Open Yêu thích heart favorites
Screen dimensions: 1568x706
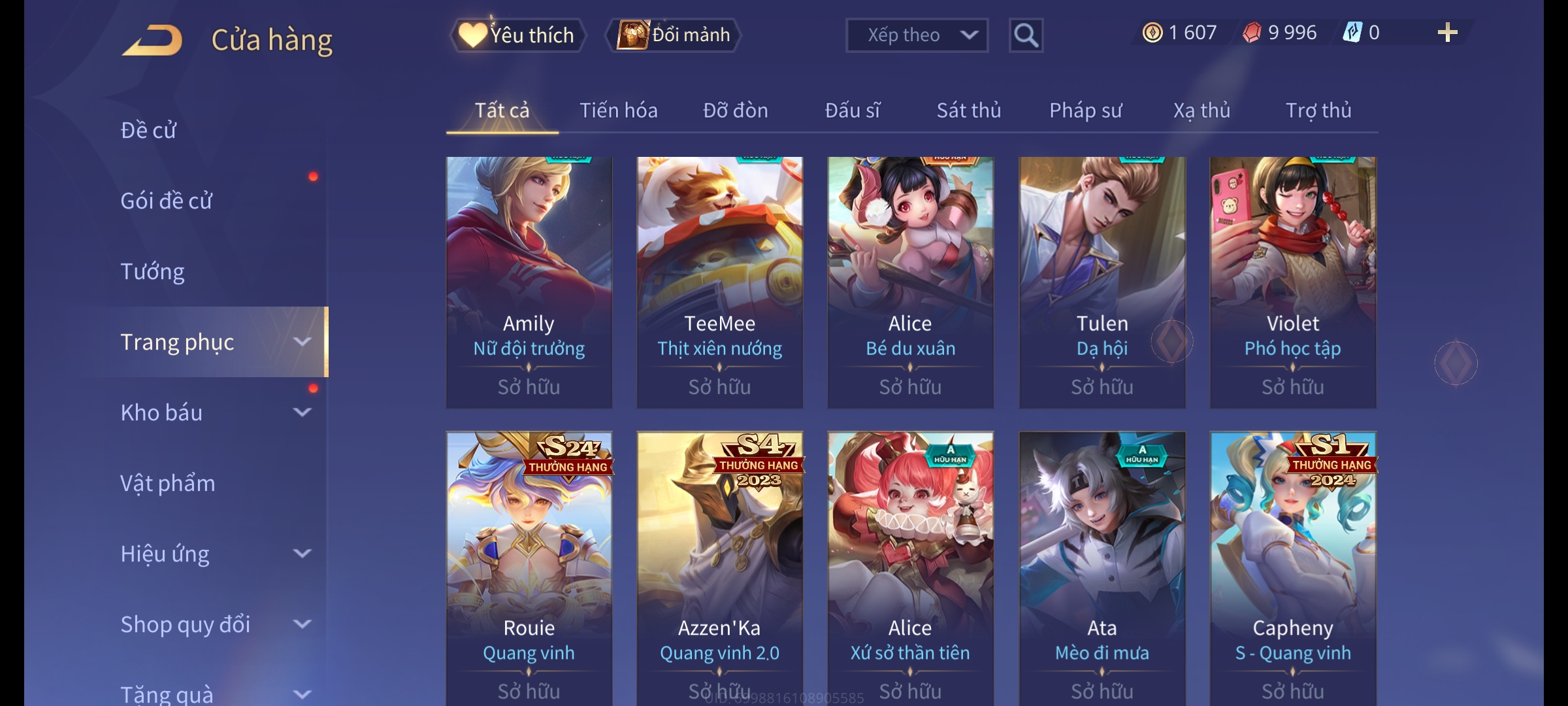(x=517, y=35)
